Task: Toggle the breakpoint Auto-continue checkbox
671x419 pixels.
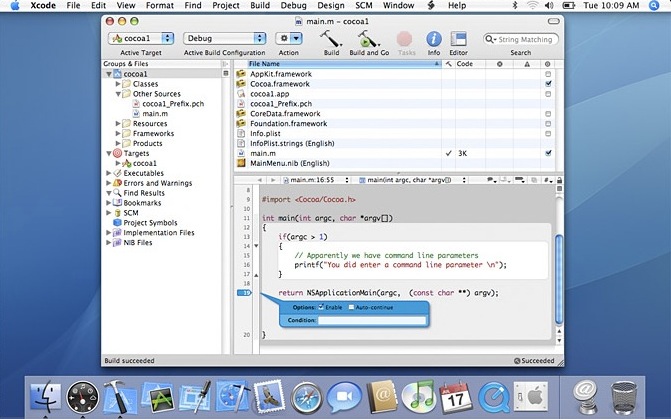Action: pos(351,307)
